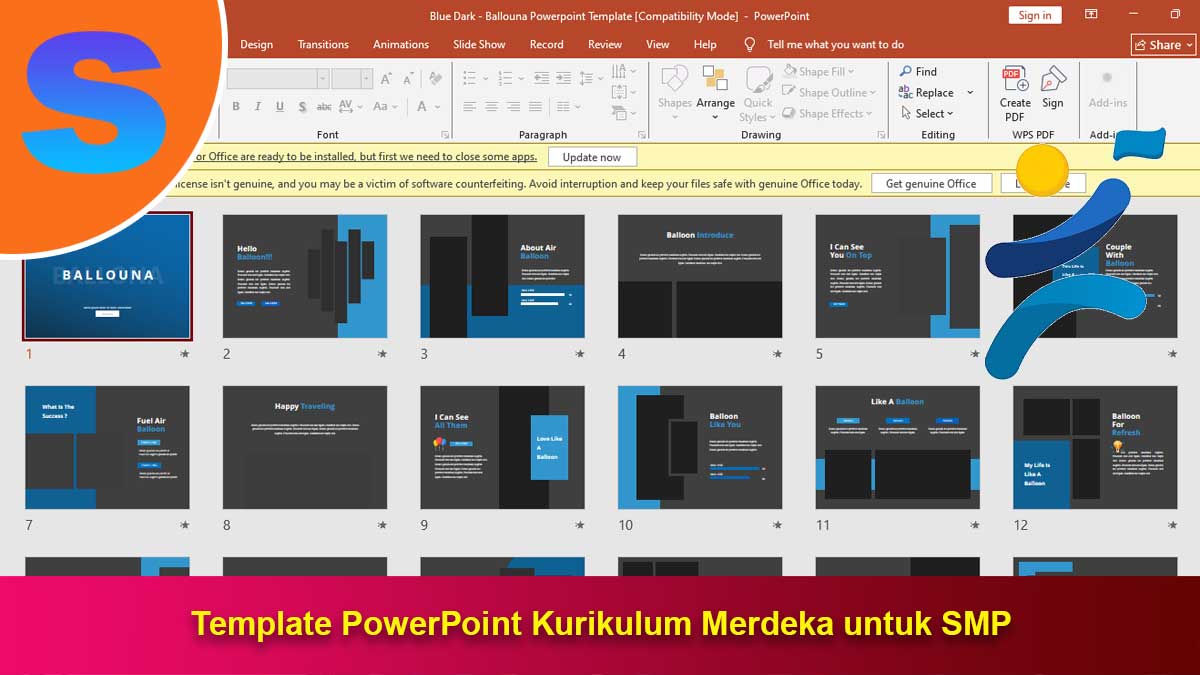This screenshot has height=675, width=1200.
Task: Align text right in Paragraph group
Action: point(513,106)
